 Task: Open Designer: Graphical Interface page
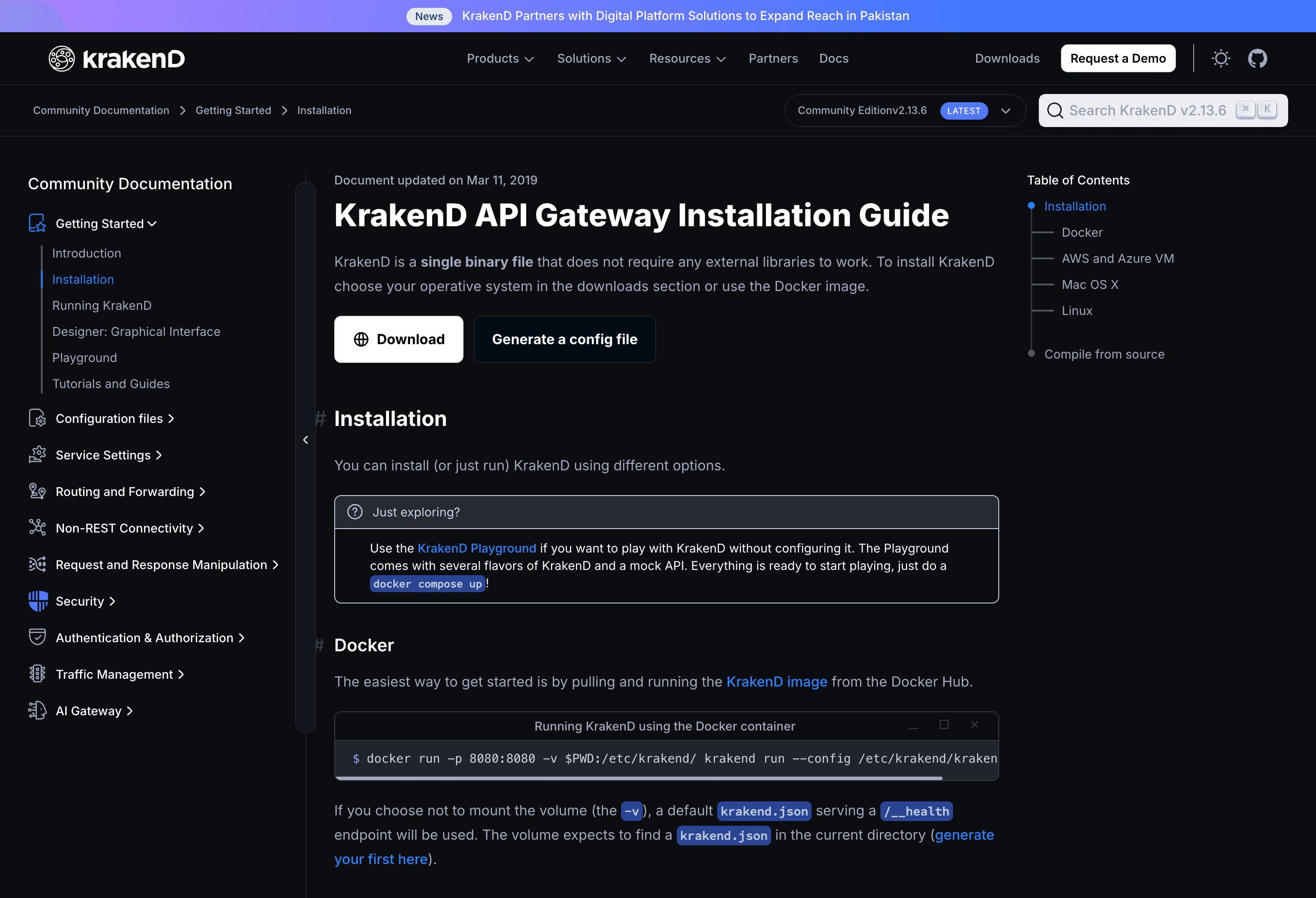136,331
